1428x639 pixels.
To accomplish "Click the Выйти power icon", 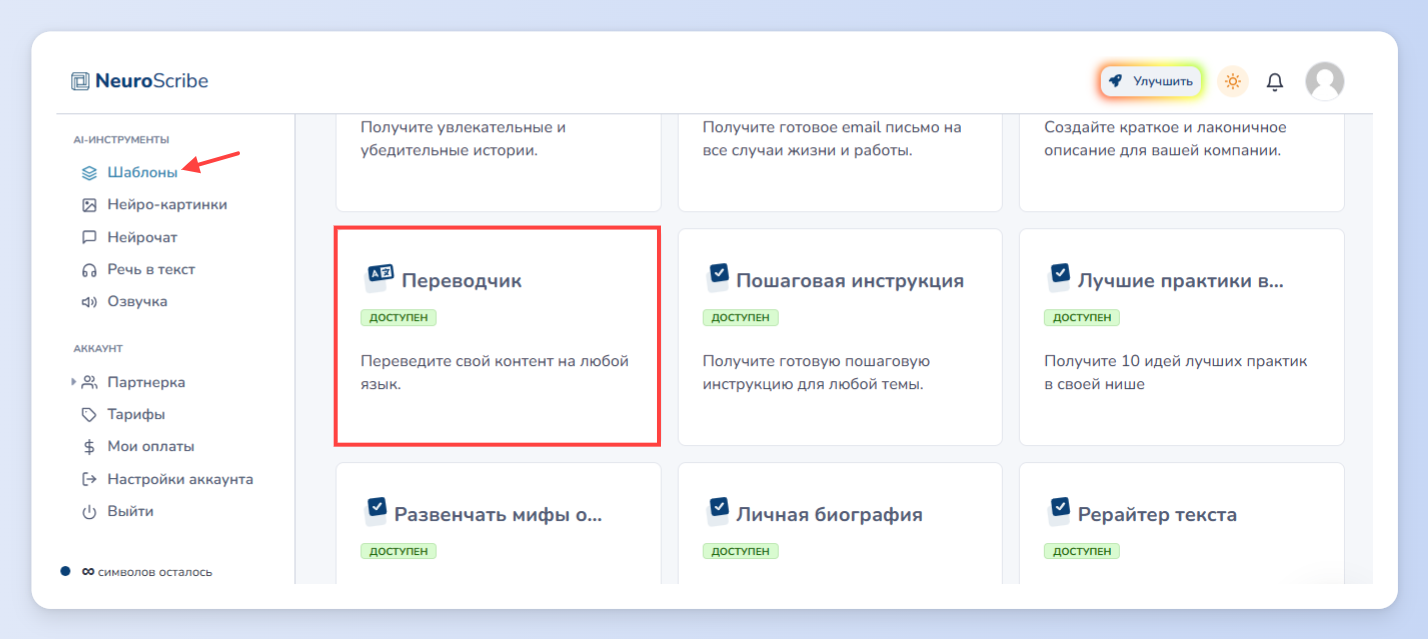I will (x=89, y=511).
